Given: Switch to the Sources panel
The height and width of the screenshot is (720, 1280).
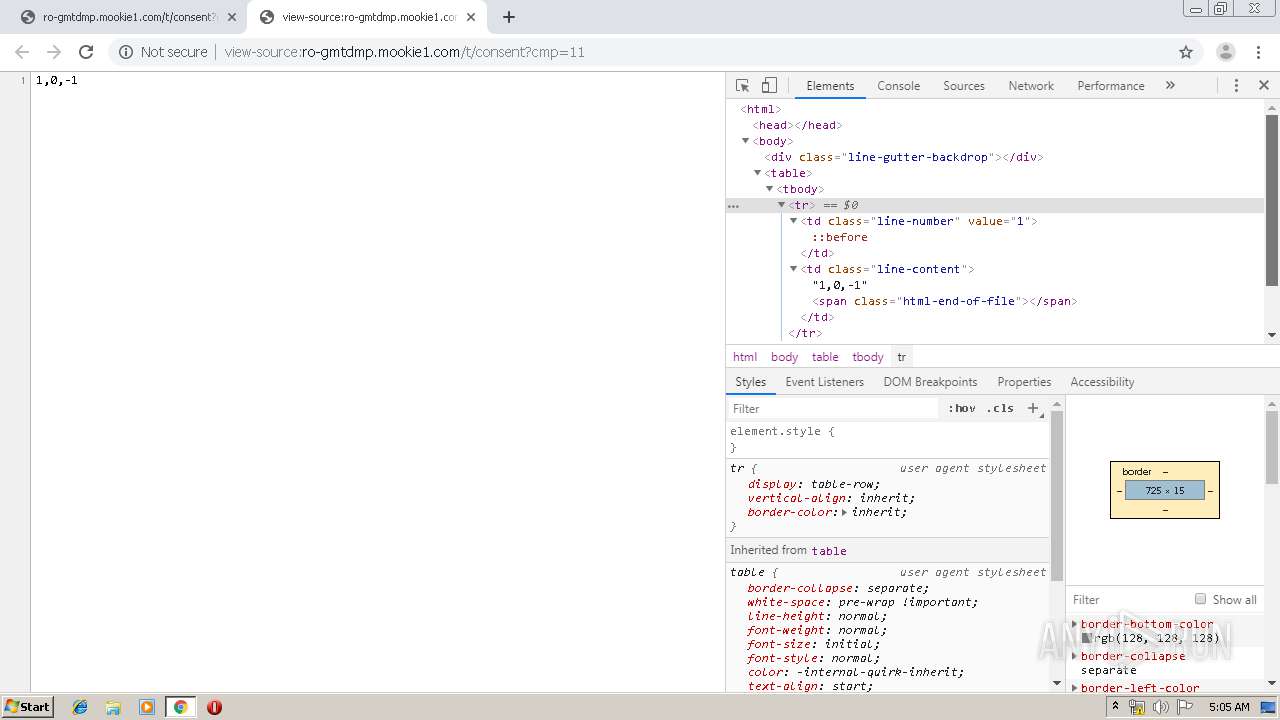Looking at the screenshot, I should click(x=964, y=86).
